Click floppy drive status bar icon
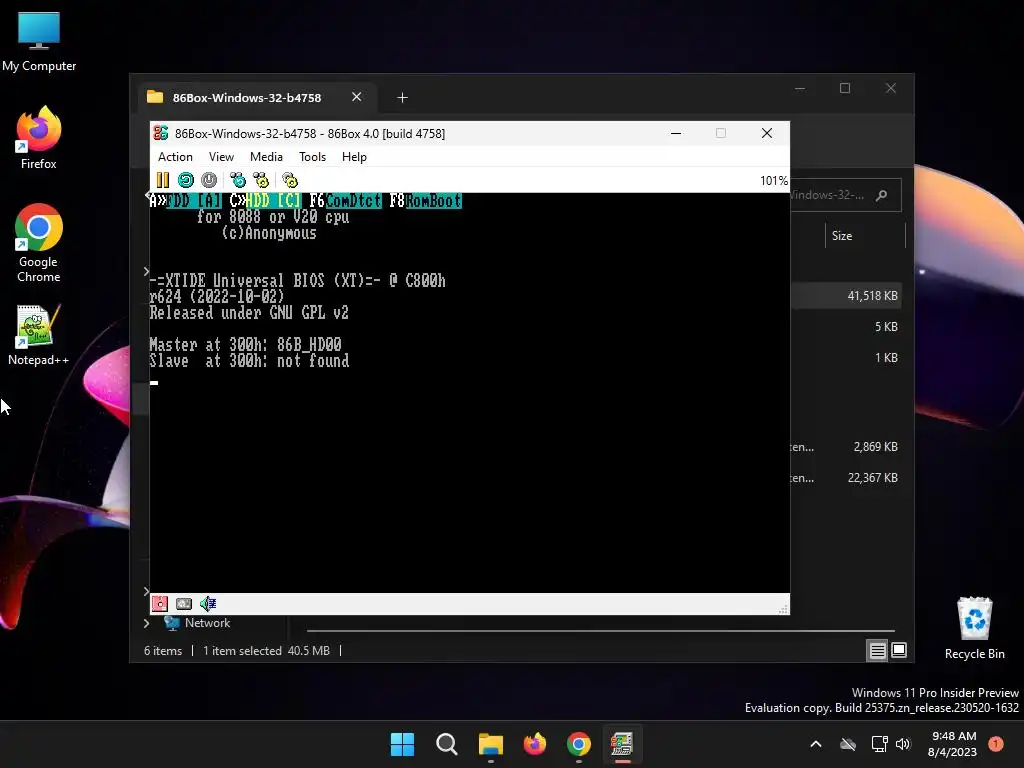This screenshot has width=1024, height=768. click(x=160, y=603)
